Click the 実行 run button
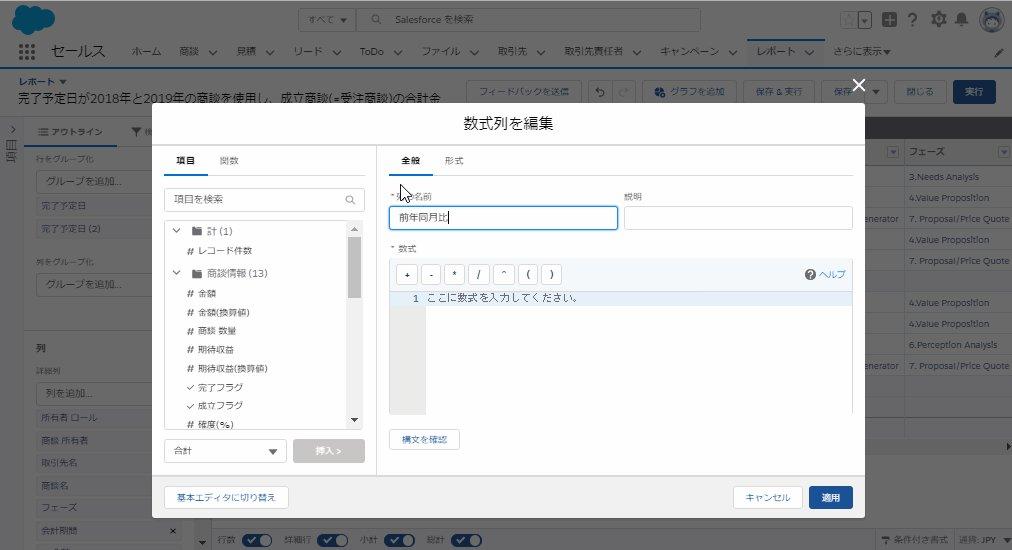The height and width of the screenshot is (550, 1012). point(974,92)
